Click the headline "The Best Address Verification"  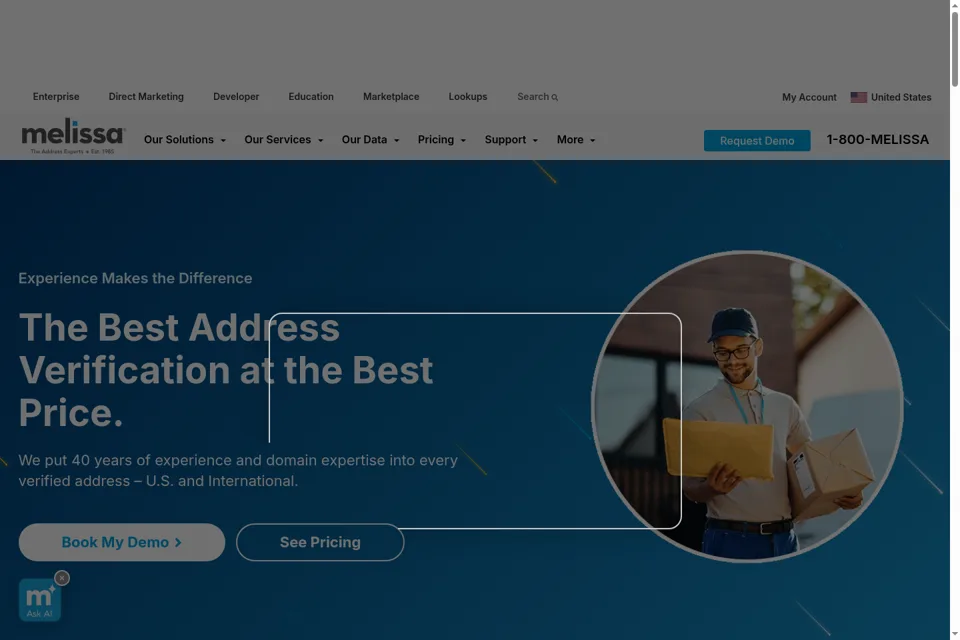click(226, 370)
